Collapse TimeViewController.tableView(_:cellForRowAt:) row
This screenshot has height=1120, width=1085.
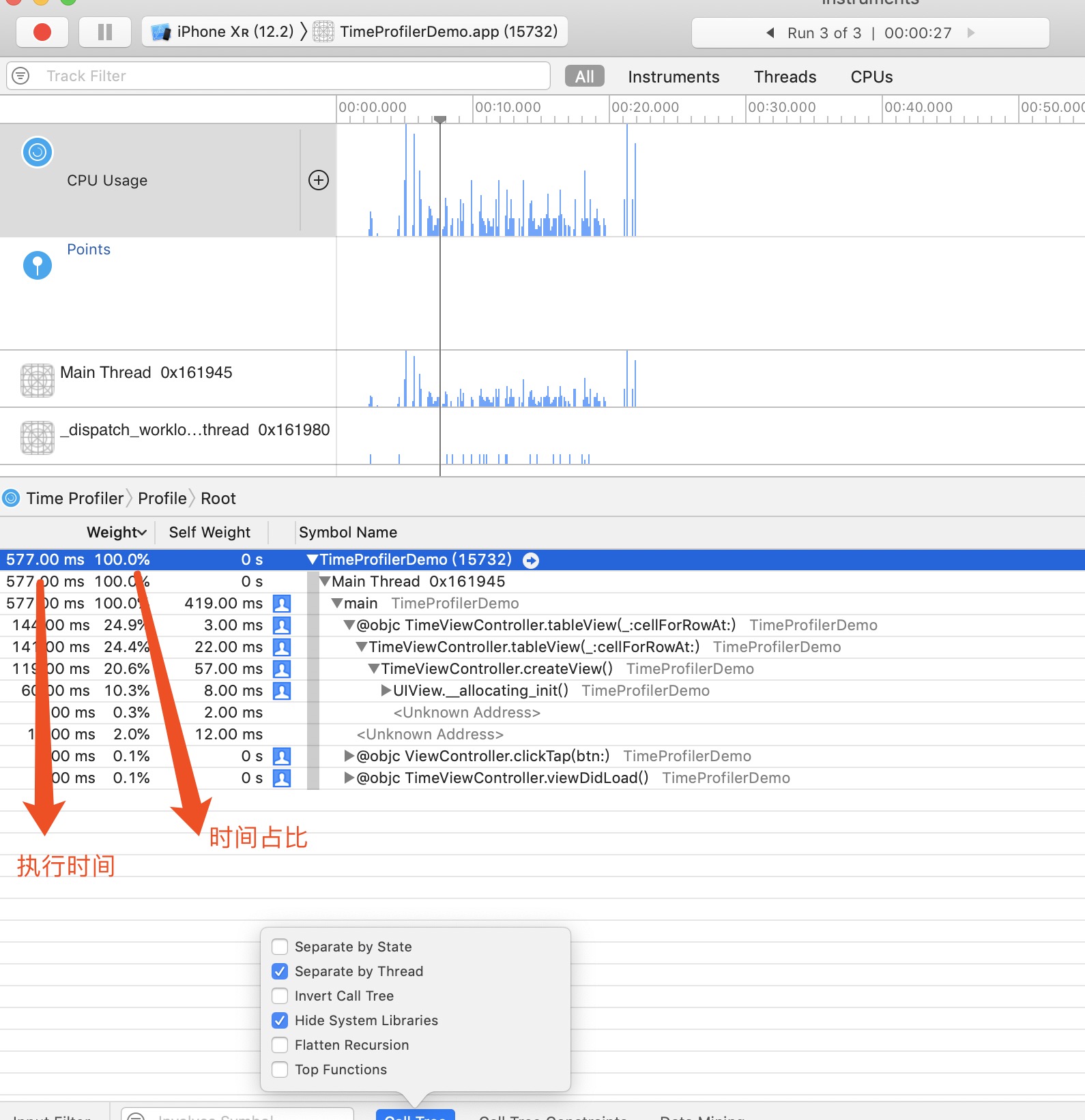362,647
